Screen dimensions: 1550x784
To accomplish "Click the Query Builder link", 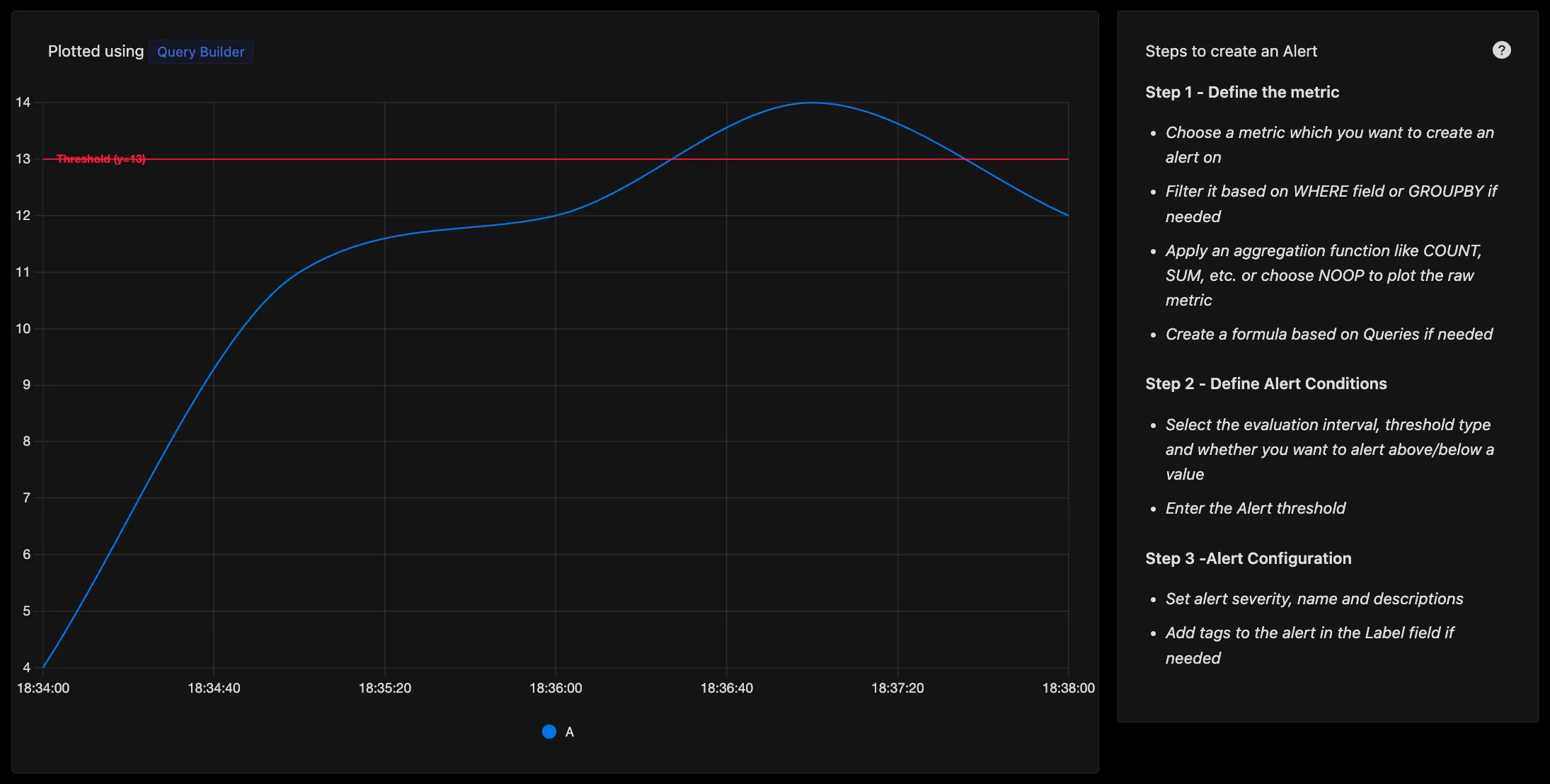I will (x=200, y=51).
